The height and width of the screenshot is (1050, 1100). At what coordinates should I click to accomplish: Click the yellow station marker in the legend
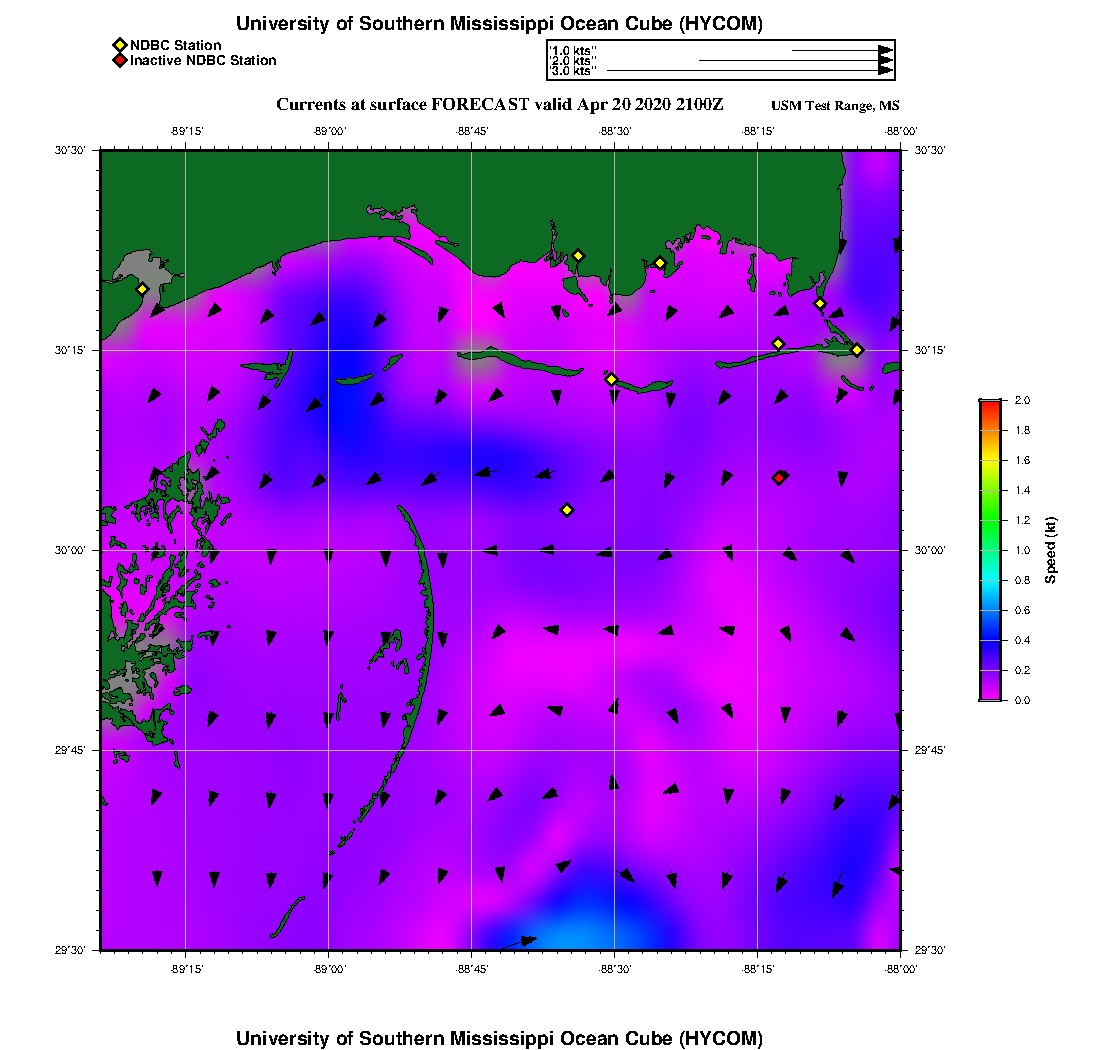[120, 46]
